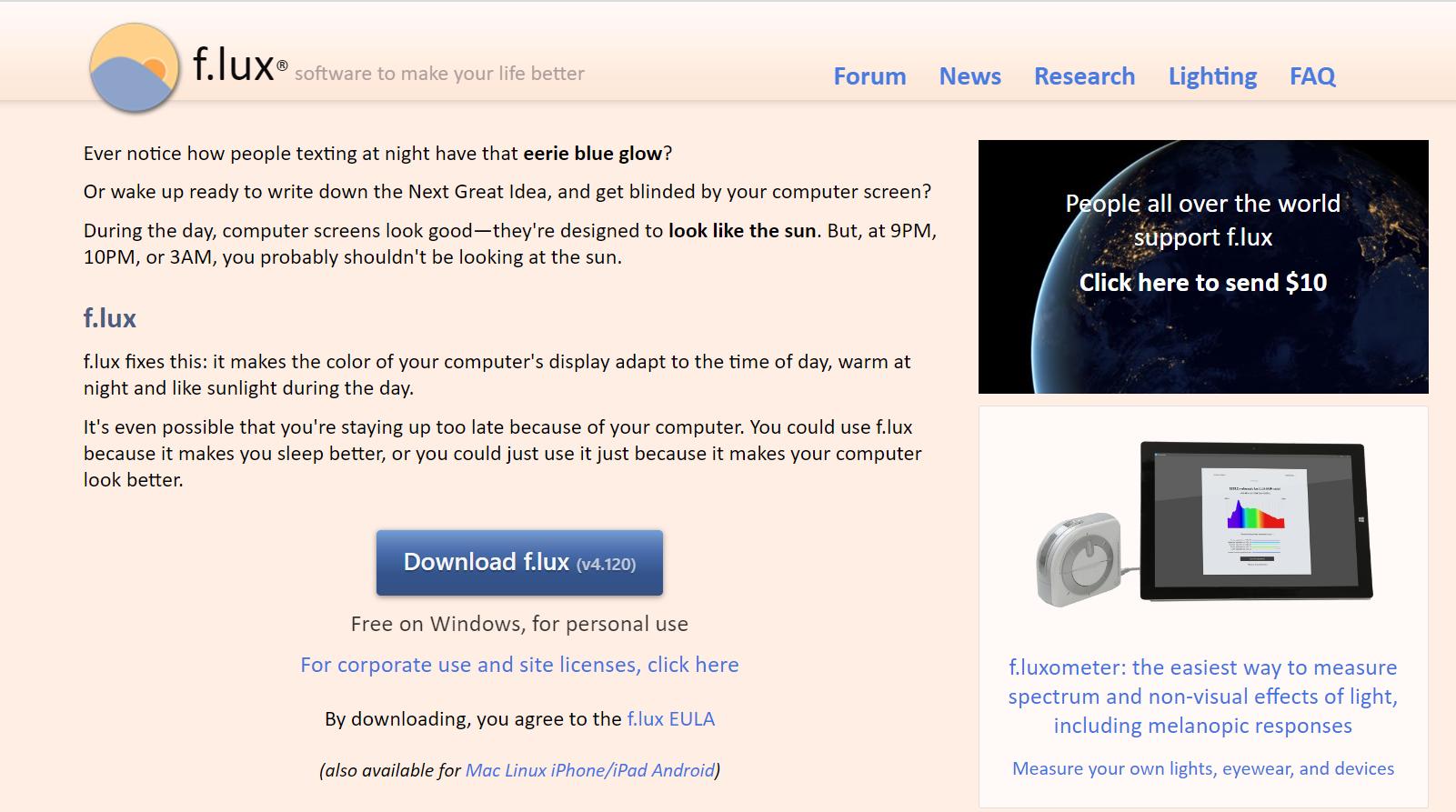Read the f.lux EULA

point(670,719)
